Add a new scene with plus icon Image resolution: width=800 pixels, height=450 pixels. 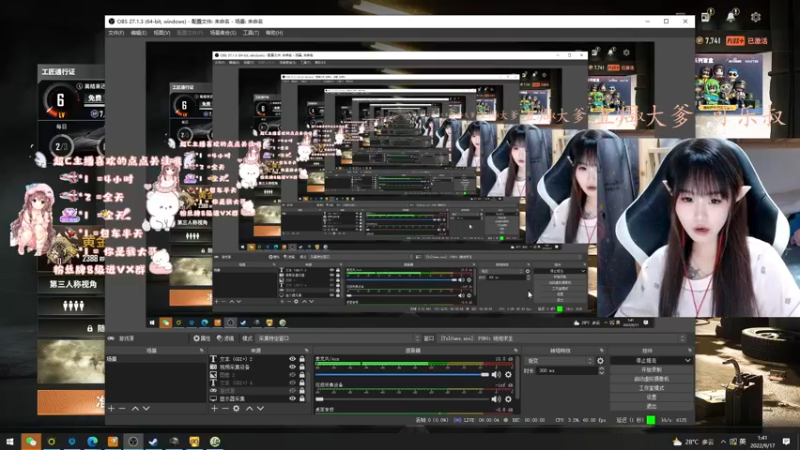111,409
